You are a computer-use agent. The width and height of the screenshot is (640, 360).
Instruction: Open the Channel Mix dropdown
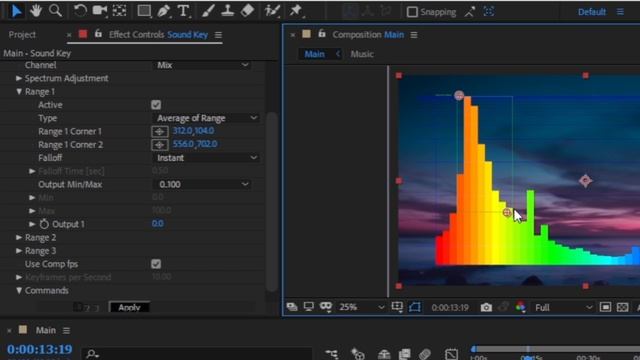tap(203, 65)
